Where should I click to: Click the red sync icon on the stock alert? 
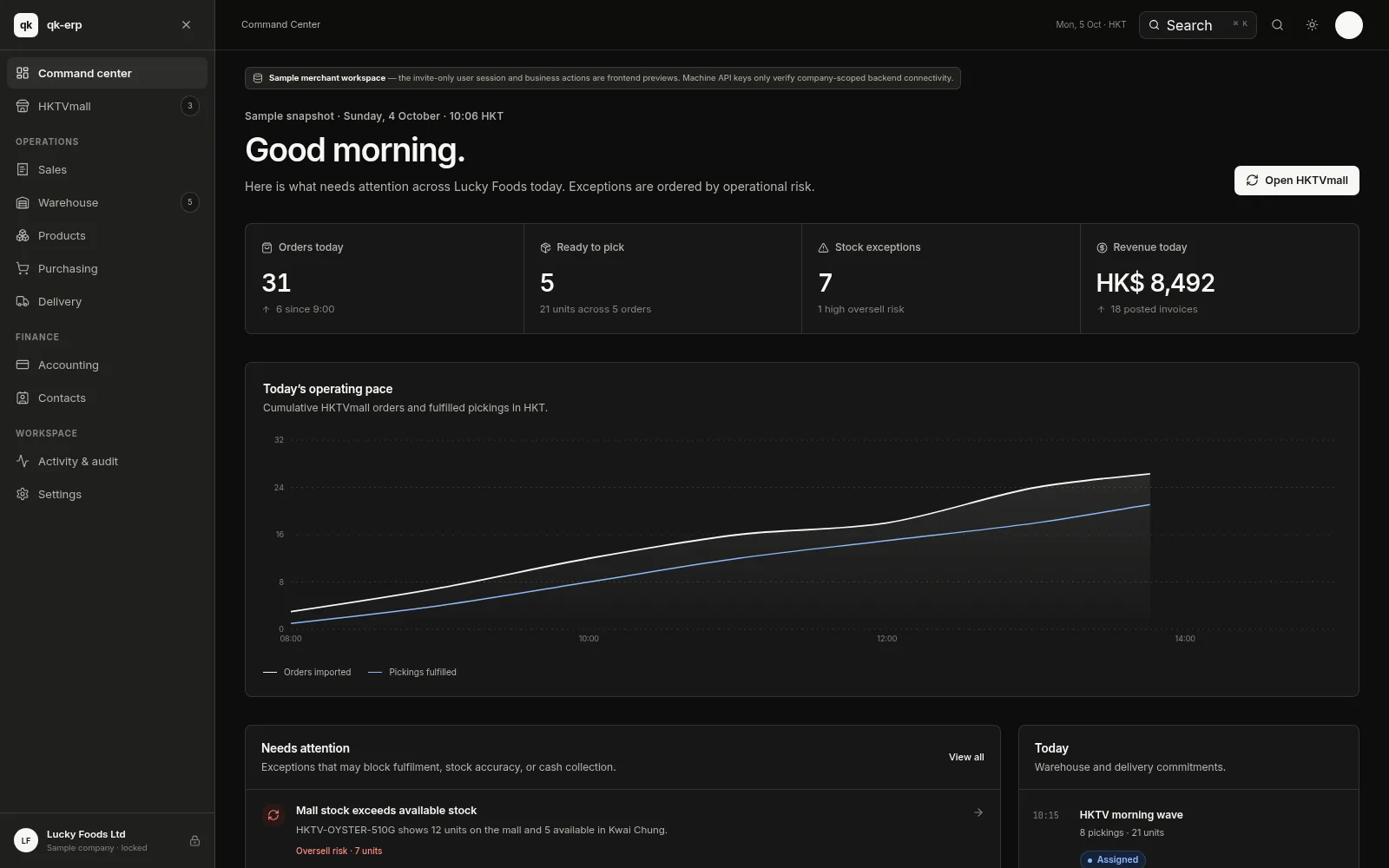[x=273, y=815]
